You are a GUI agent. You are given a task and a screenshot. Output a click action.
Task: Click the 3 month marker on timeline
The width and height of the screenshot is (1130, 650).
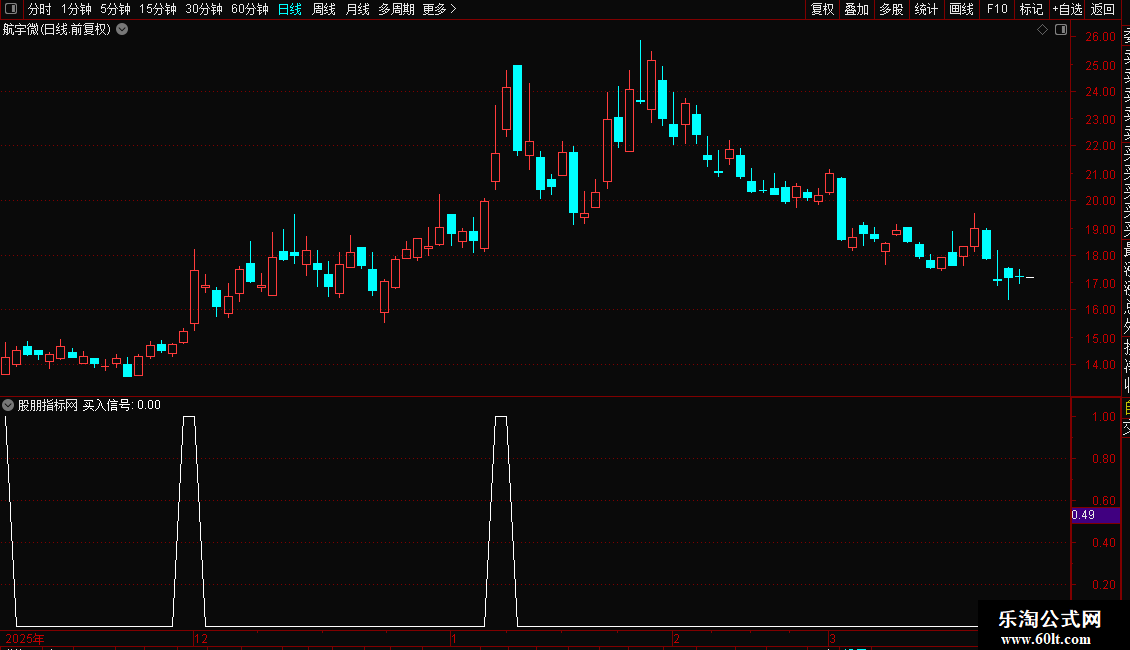tap(832, 638)
